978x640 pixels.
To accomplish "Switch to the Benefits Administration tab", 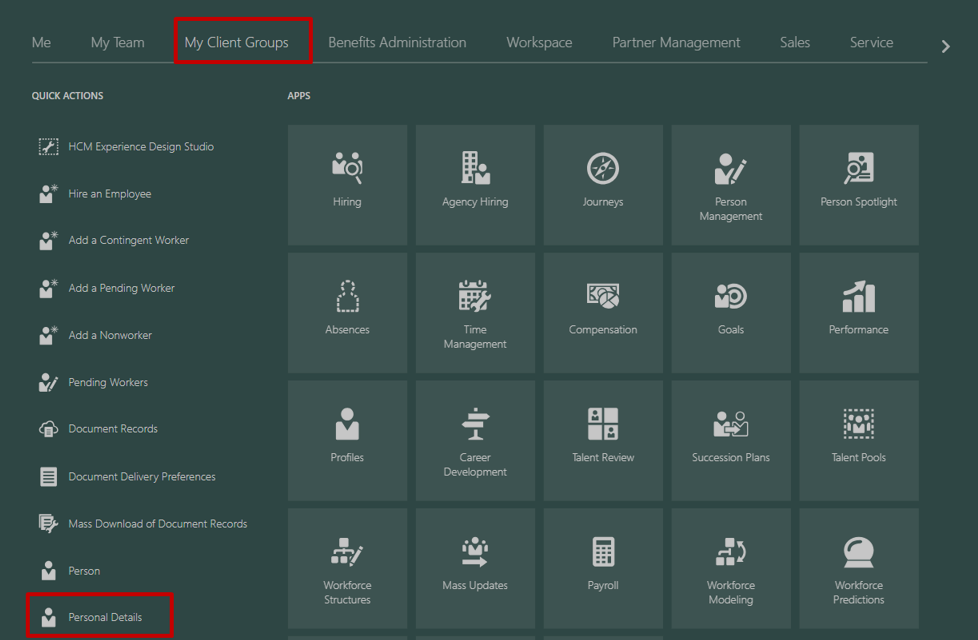I will tap(397, 42).
